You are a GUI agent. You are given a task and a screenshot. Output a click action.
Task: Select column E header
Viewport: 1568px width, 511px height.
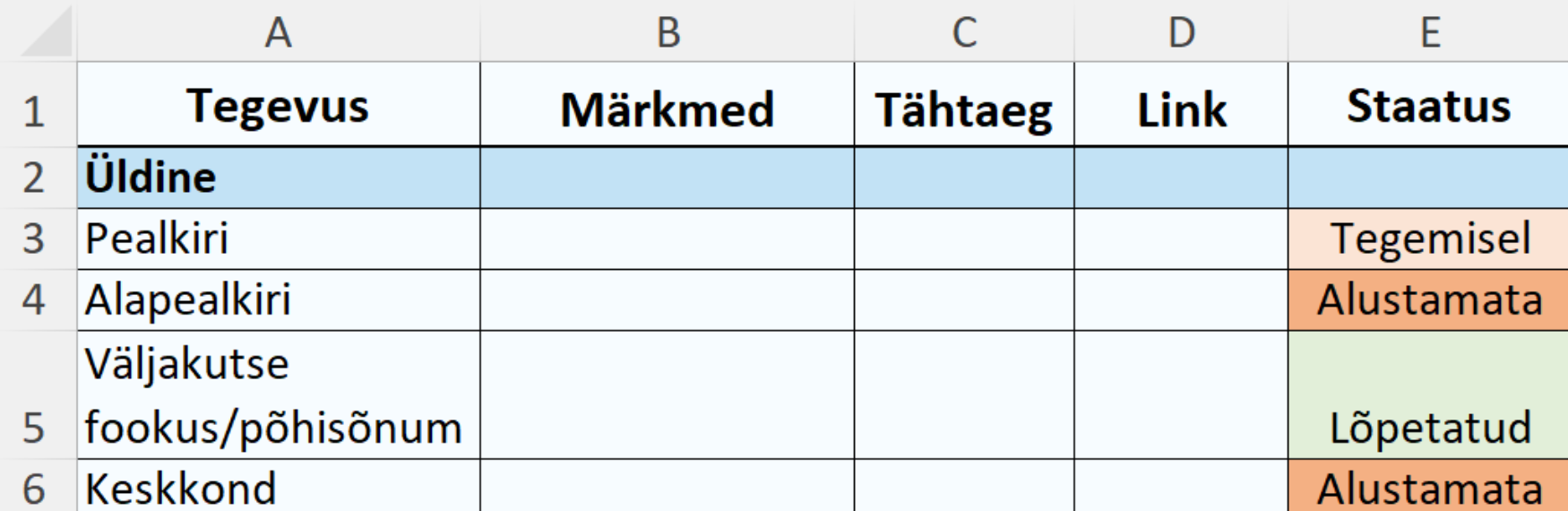[1429, 32]
